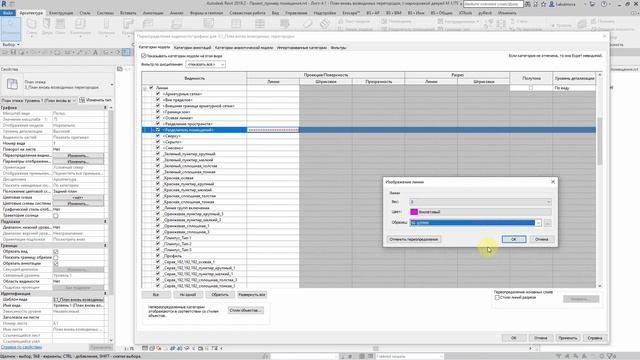Click OK in the line graphics dialog

click(x=513, y=239)
